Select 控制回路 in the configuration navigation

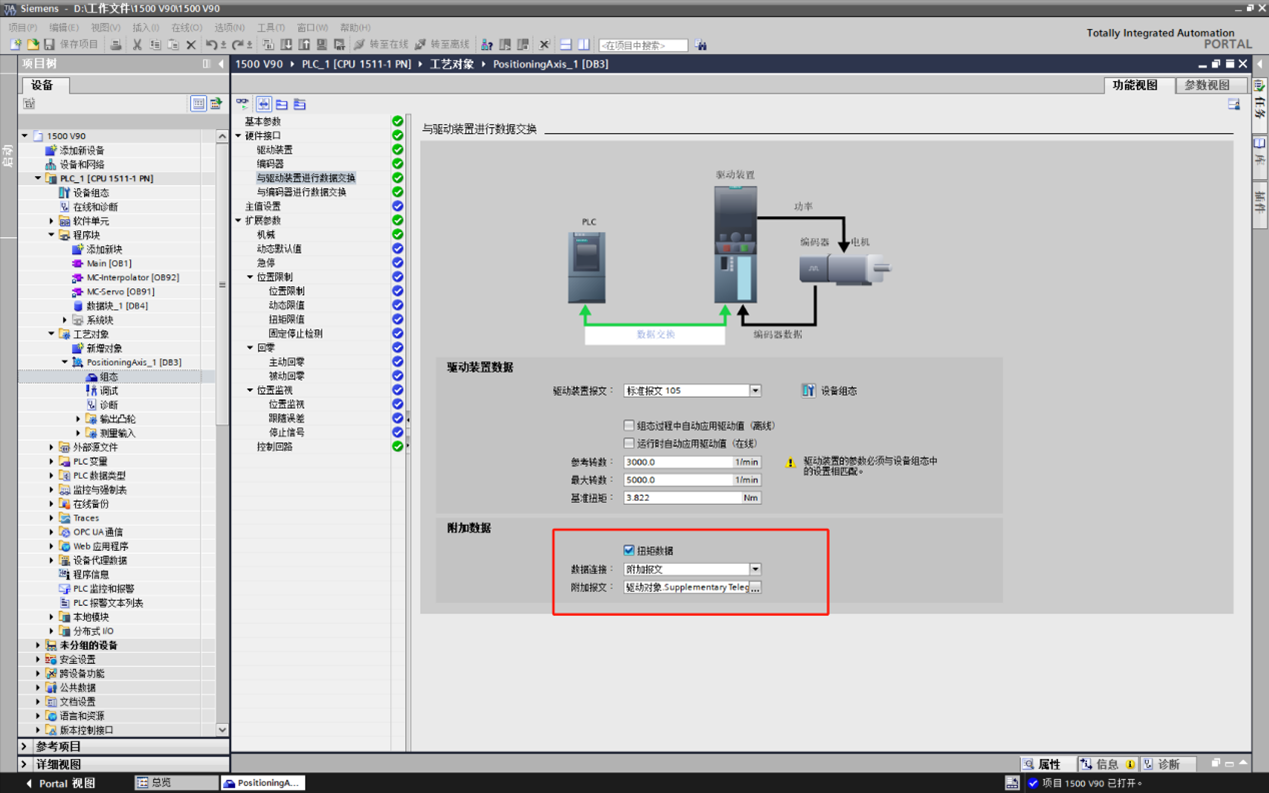(x=275, y=447)
